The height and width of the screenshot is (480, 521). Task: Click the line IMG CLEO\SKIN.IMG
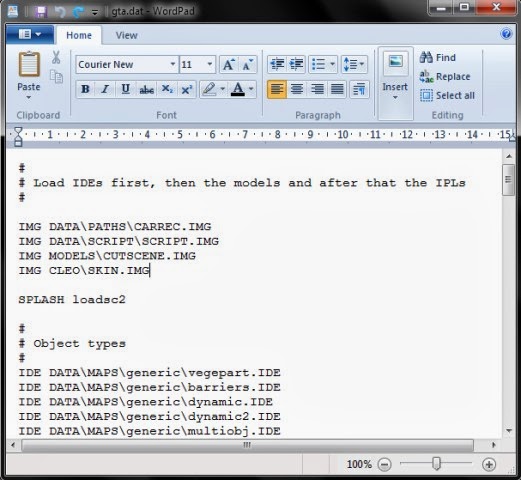click(84, 270)
